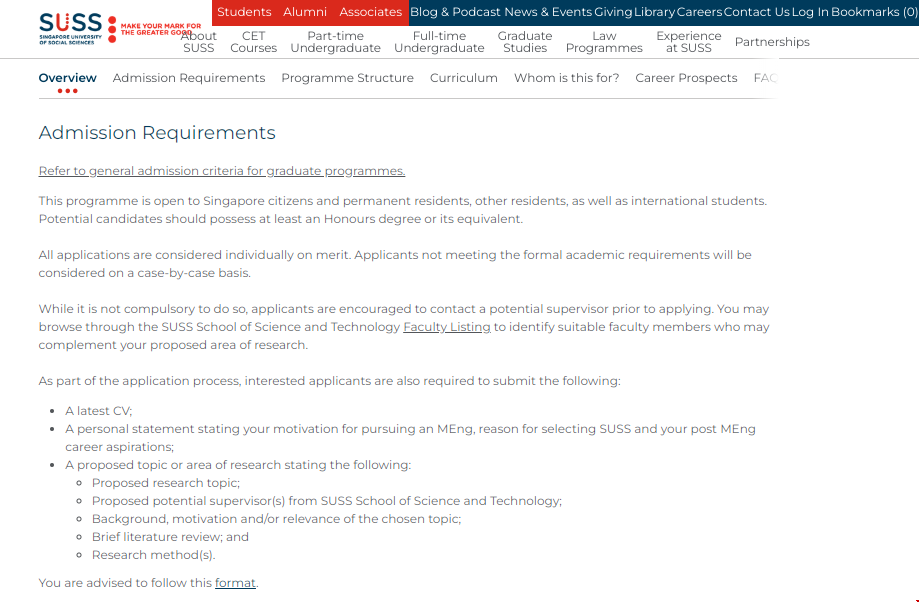Open the Associates menu
Image resolution: width=919 pixels, height=602 pixels.
click(x=370, y=12)
